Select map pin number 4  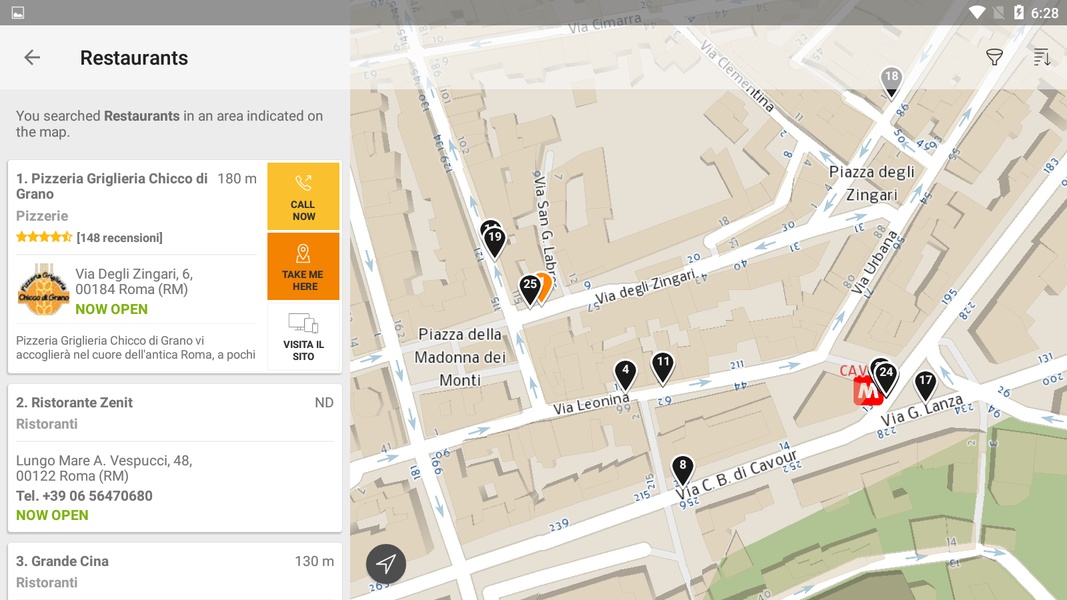coord(625,375)
